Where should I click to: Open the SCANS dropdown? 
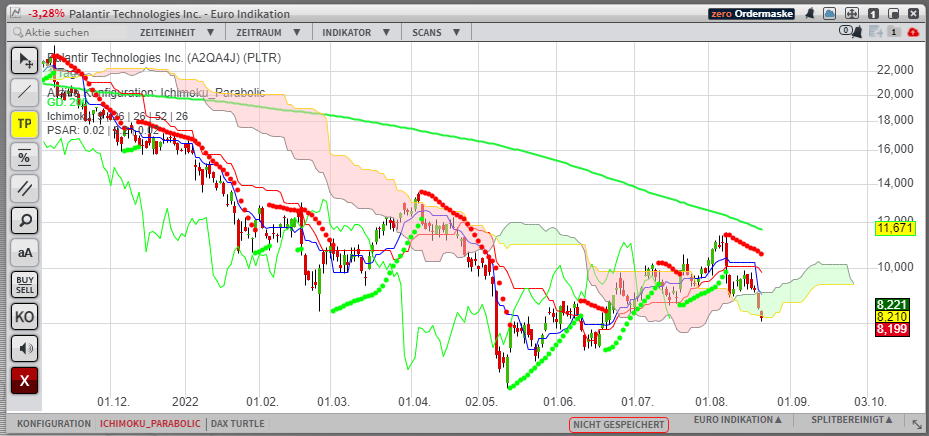pos(436,33)
